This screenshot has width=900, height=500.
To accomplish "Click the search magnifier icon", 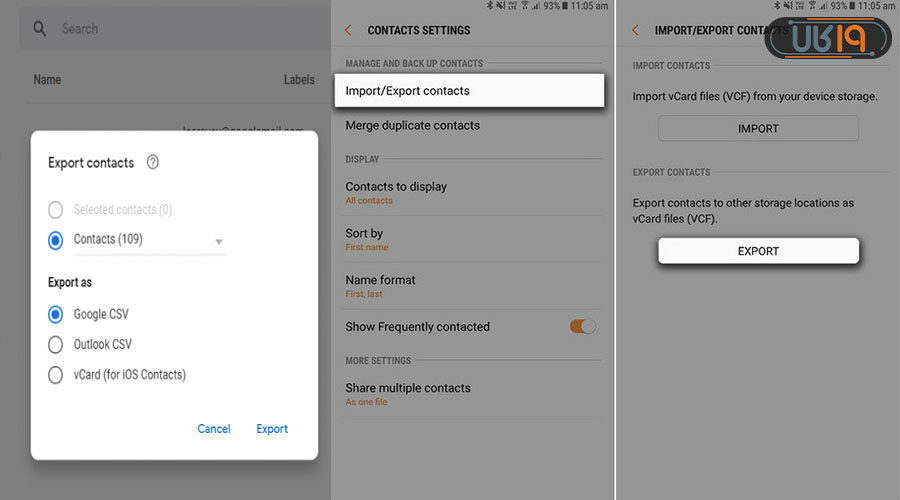I will (40, 29).
